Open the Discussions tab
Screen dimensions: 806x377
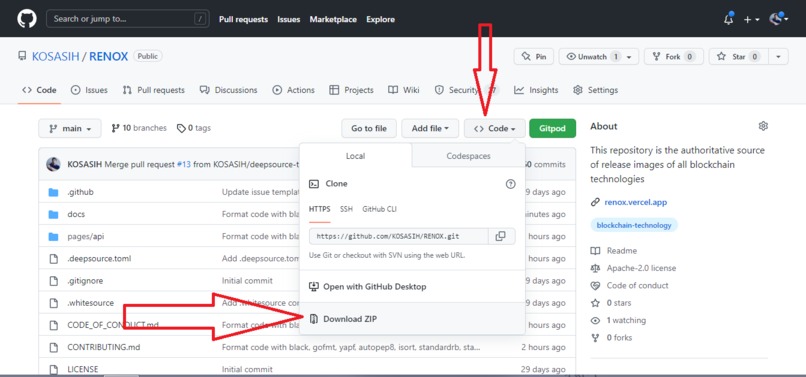229,90
